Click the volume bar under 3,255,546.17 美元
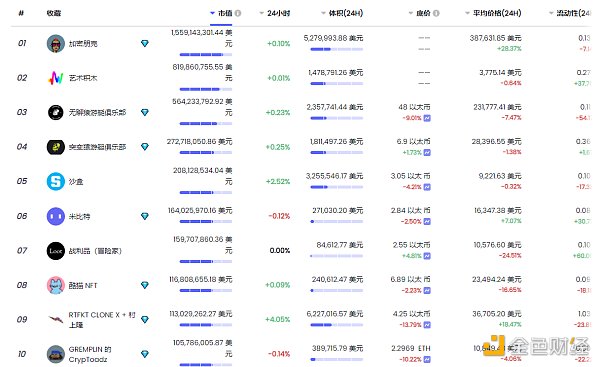 pos(337,187)
